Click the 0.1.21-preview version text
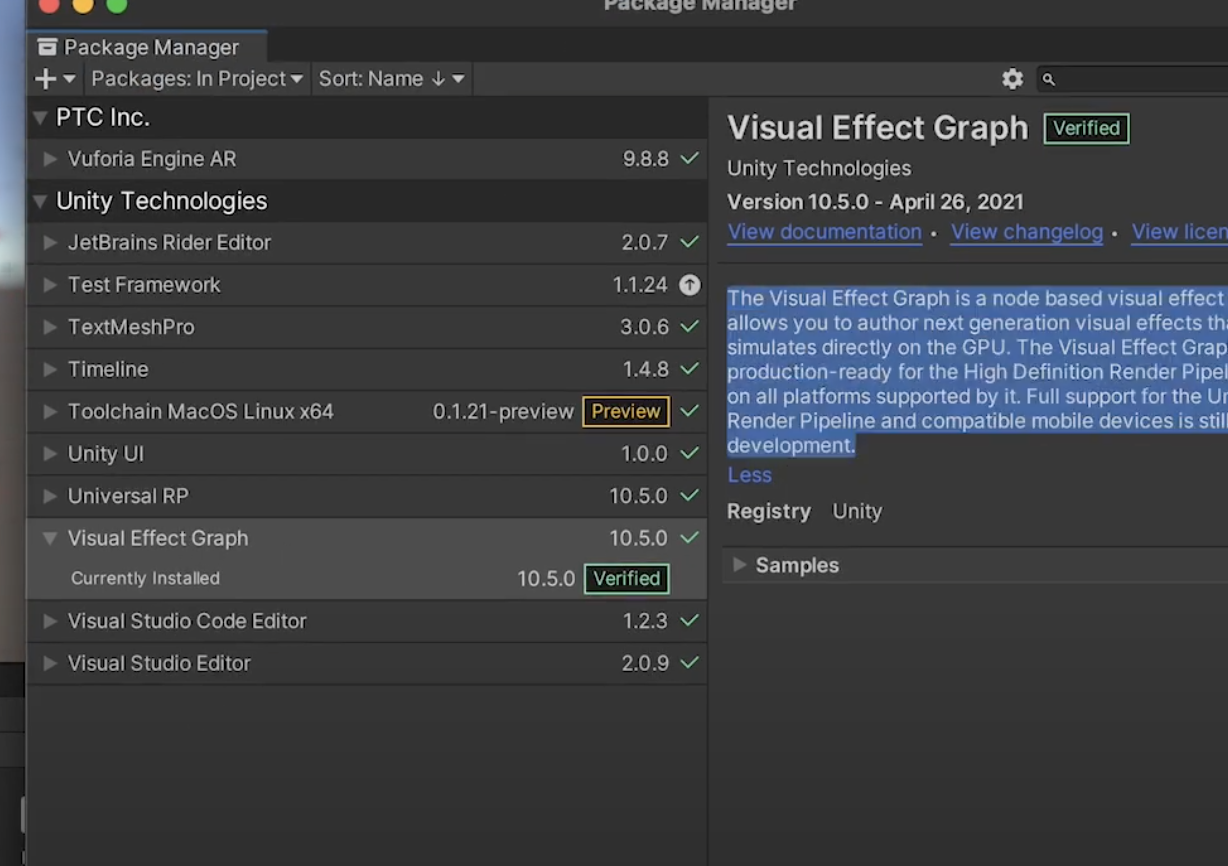Screen dimensions: 1228x866 pos(503,412)
